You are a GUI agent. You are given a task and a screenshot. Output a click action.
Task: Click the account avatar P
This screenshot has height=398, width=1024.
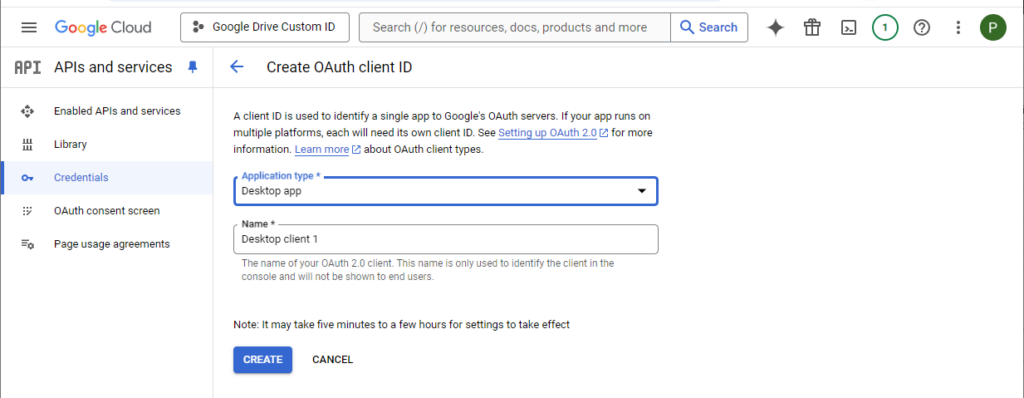(x=993, y=27)
